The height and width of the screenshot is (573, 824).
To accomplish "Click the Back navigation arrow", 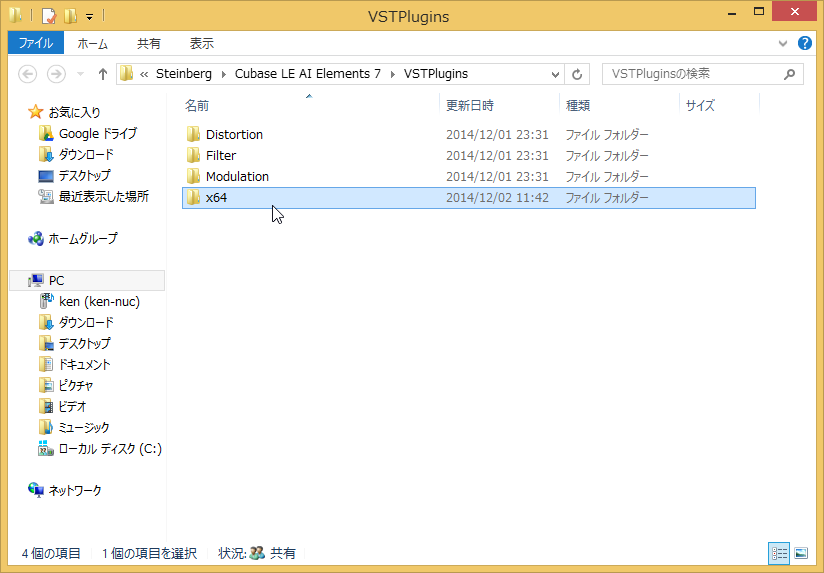I will click(28, 74).
